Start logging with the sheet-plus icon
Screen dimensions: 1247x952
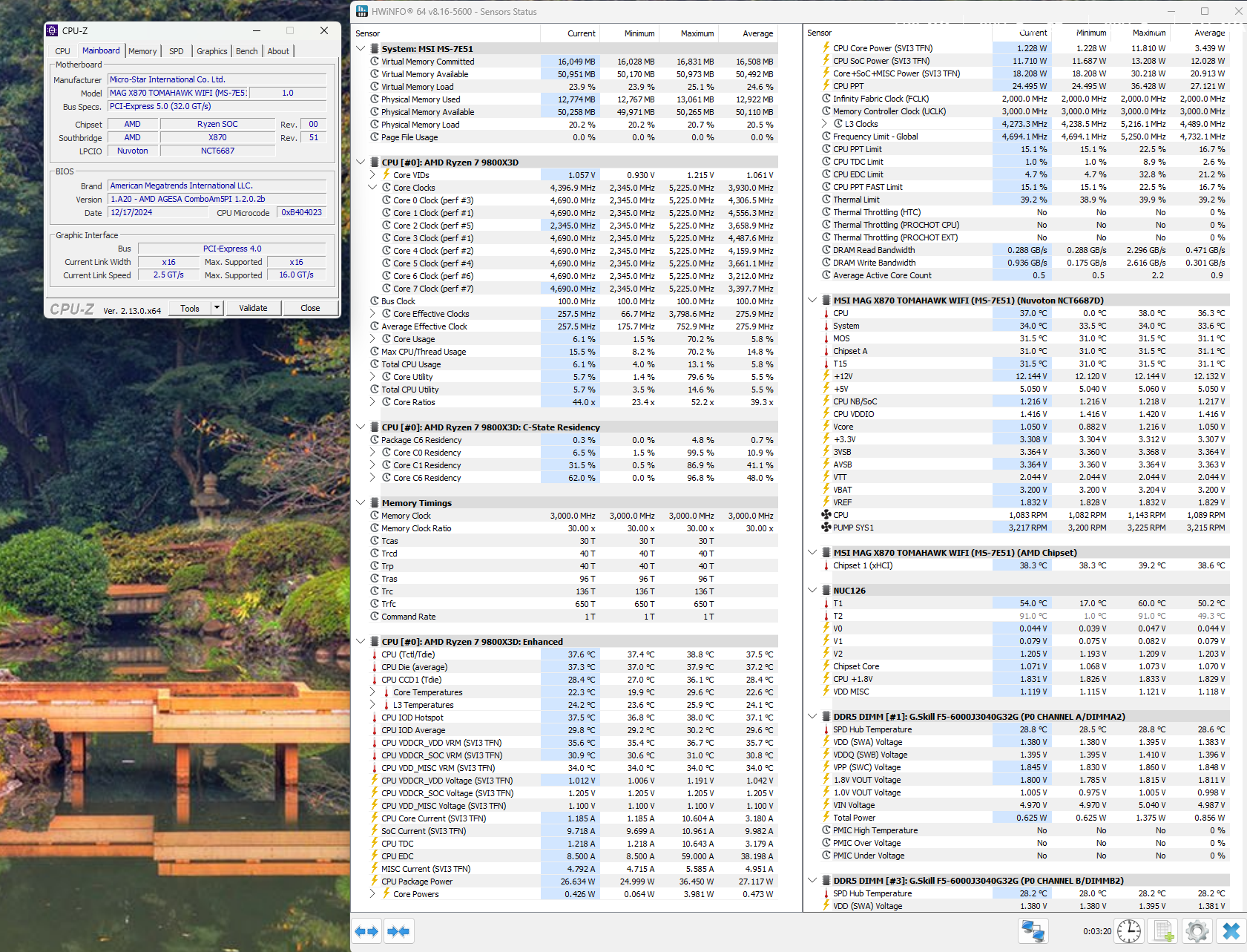1163,930
